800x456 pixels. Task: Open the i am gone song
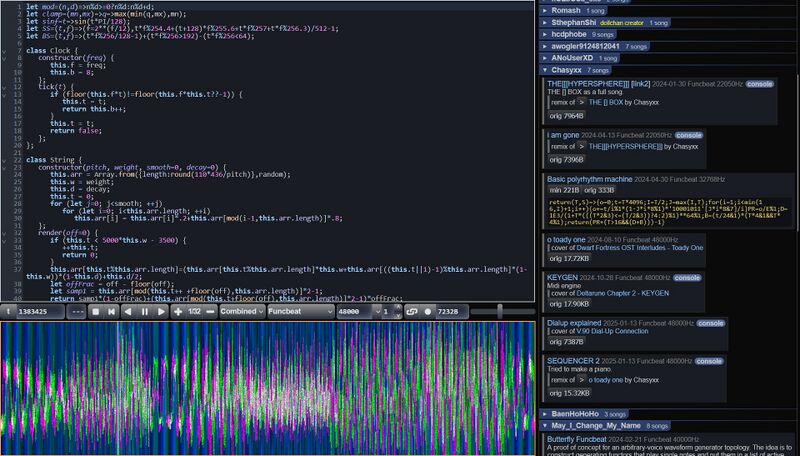coord(563,135)
